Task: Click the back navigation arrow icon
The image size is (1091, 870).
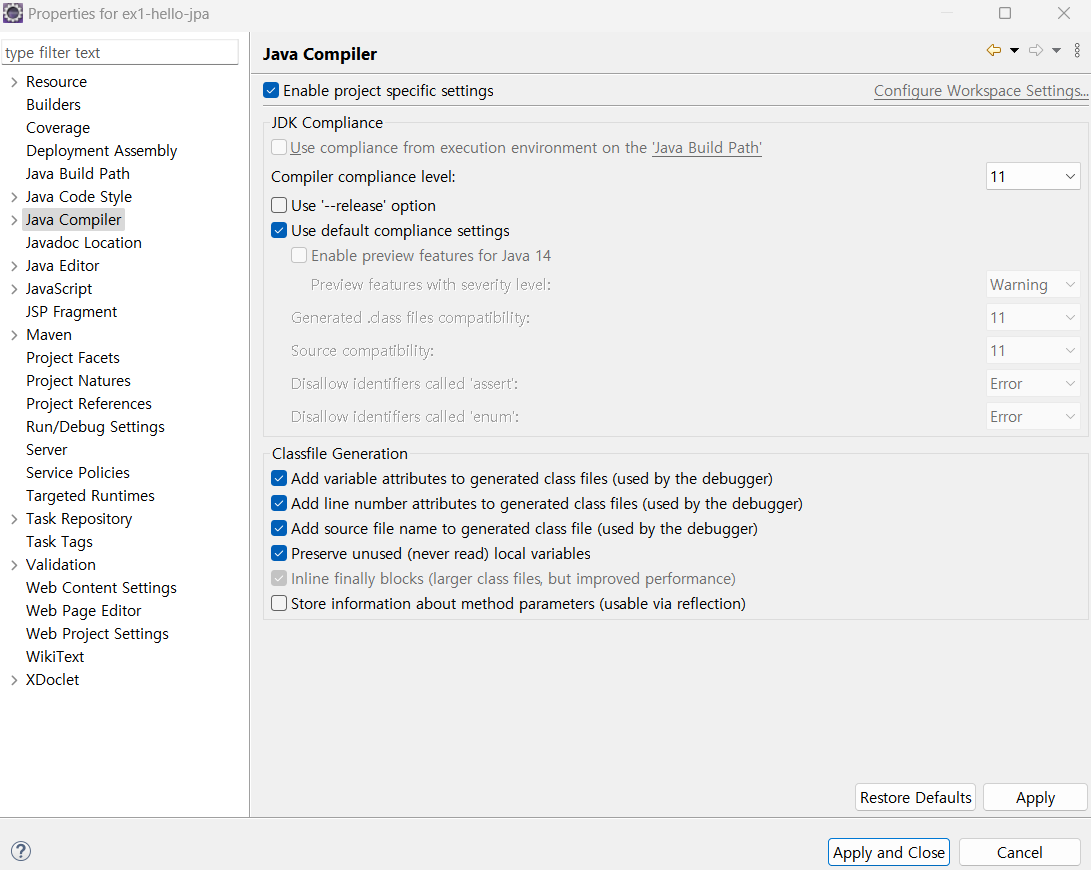Action: pos(994,50)
